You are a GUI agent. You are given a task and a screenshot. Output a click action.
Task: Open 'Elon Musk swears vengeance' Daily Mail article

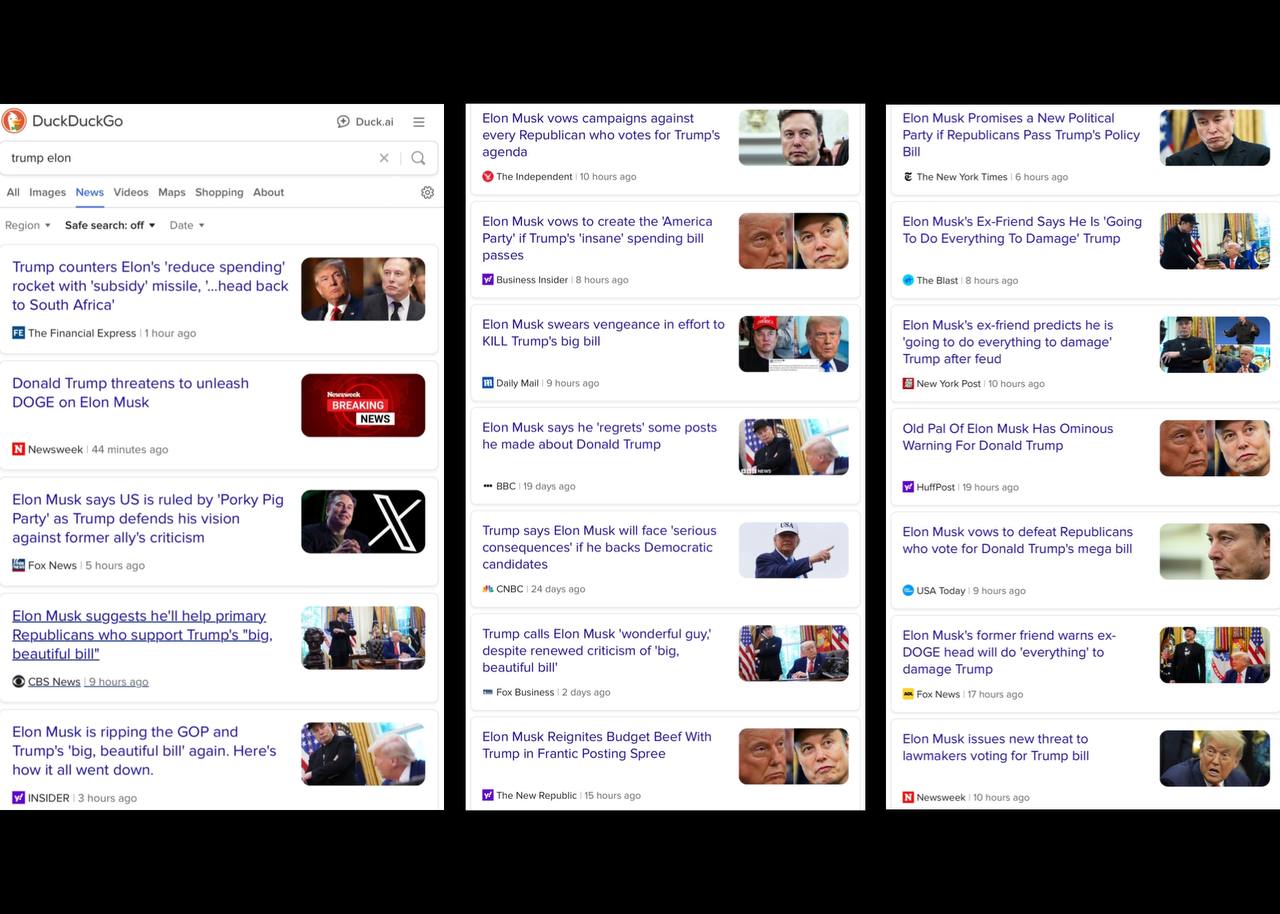click(x=603, y=333)
